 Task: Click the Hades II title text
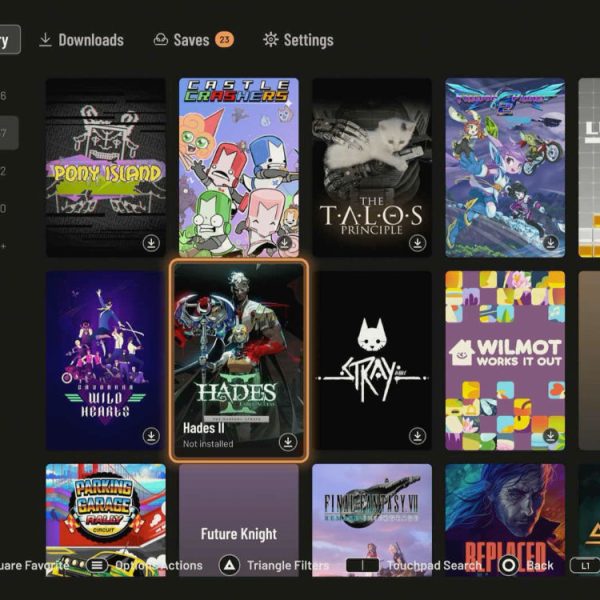(x=204, y=428)
